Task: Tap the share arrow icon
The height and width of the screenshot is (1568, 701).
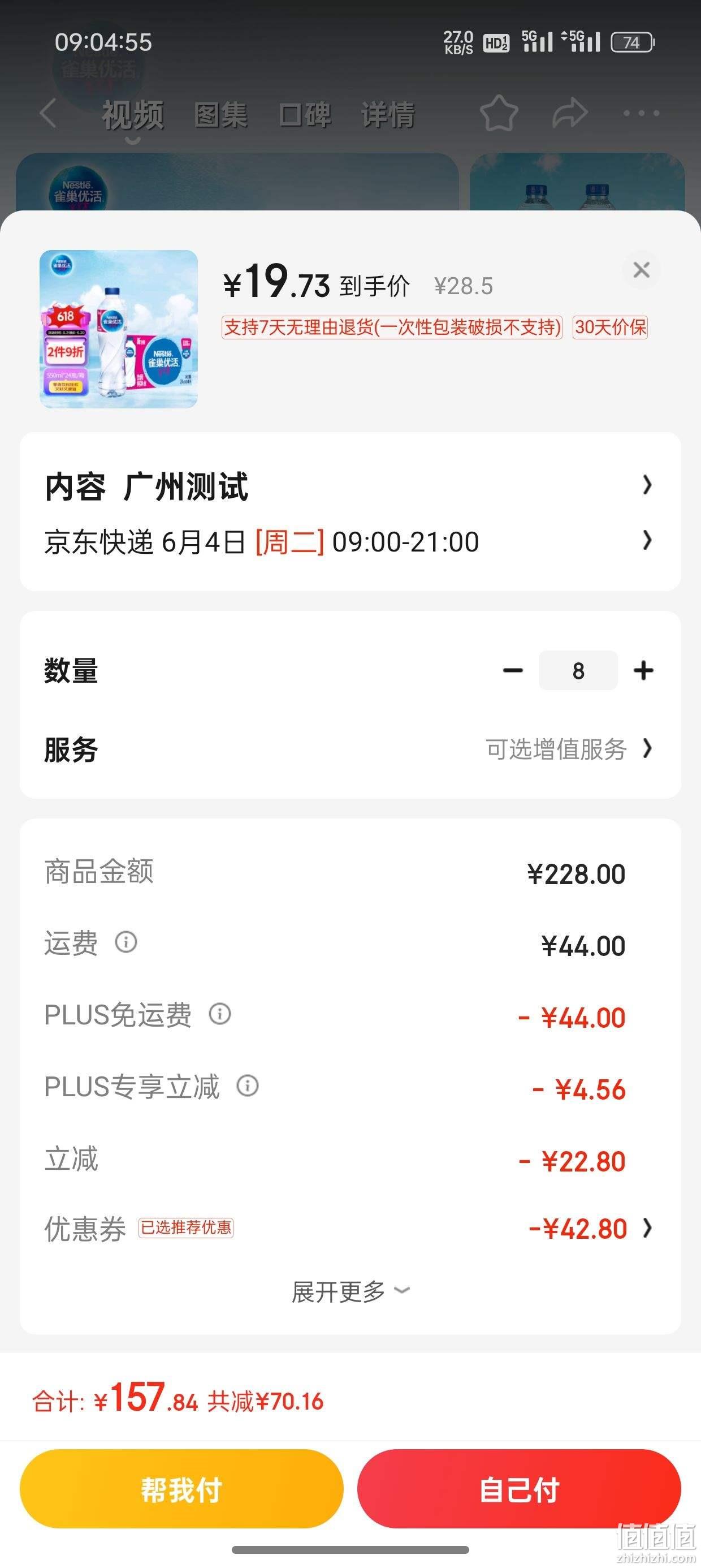Action: point(570,113)
